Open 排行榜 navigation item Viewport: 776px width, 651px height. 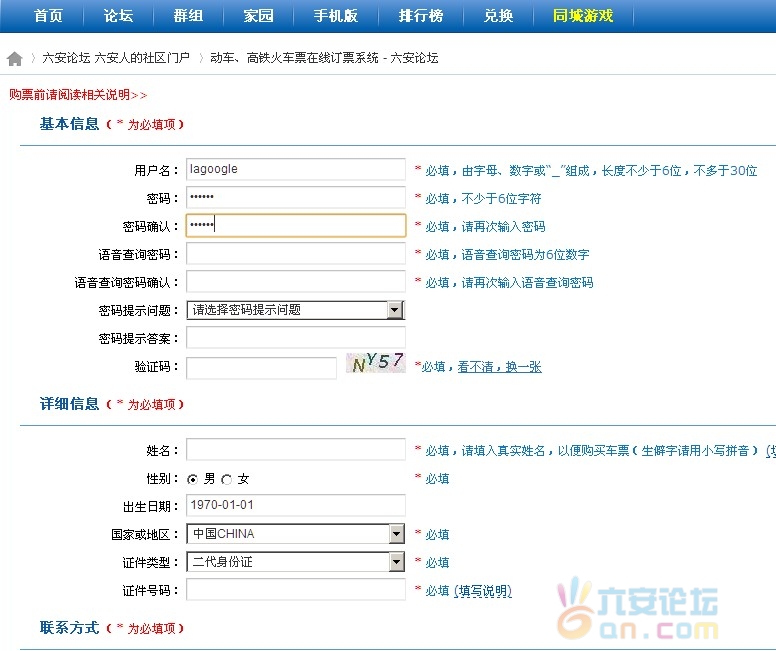click(421, 16)
